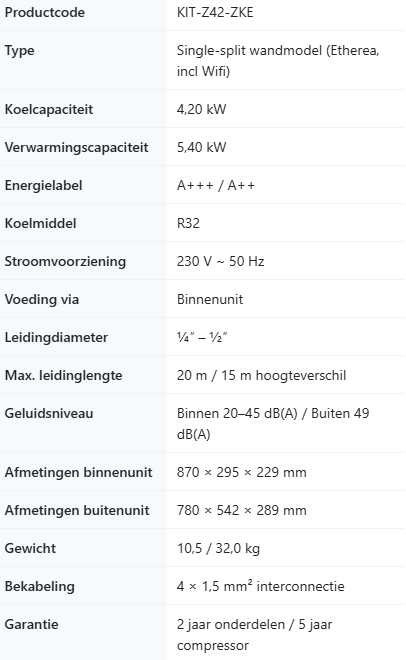Click the Stroomvoorziening row label

click(65, 261)
